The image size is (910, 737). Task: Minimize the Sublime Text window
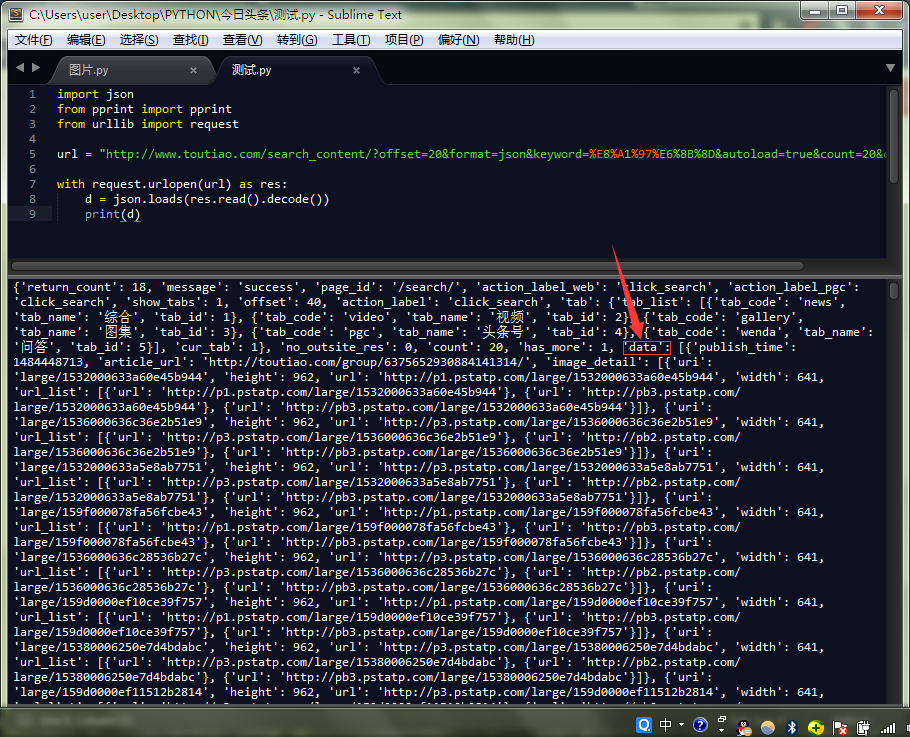[x=815, y=11]
